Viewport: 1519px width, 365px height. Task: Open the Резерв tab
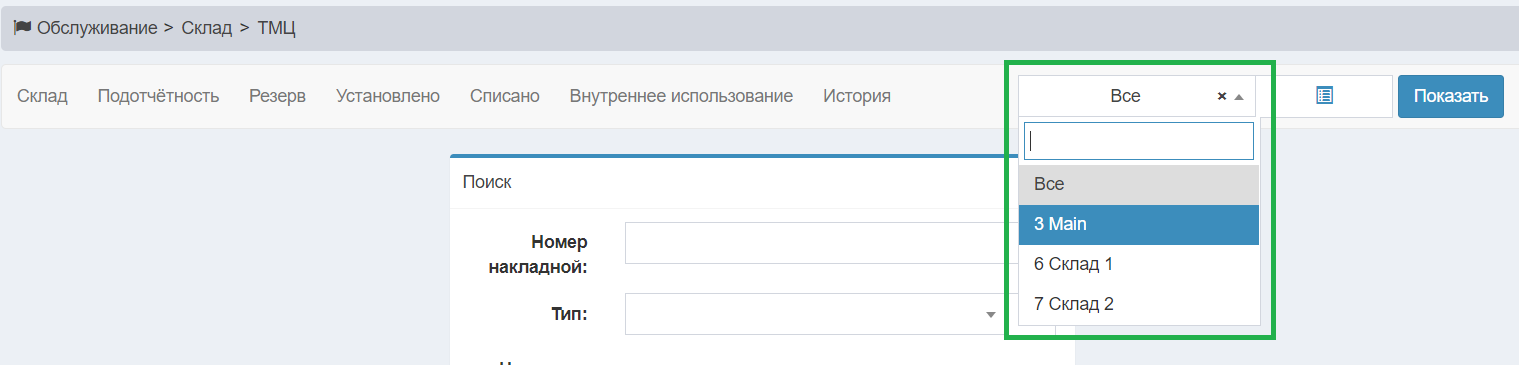277,96
